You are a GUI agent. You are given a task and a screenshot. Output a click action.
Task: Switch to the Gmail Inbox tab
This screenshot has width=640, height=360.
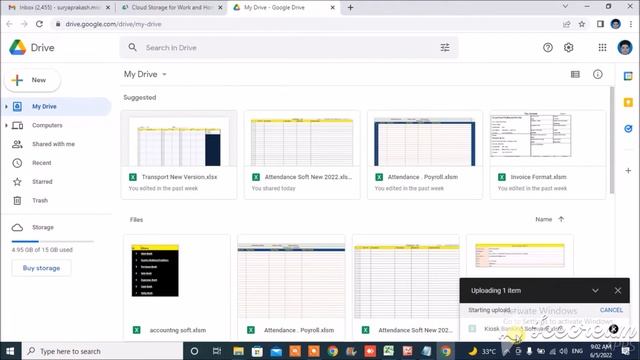[x=58, y=7]
